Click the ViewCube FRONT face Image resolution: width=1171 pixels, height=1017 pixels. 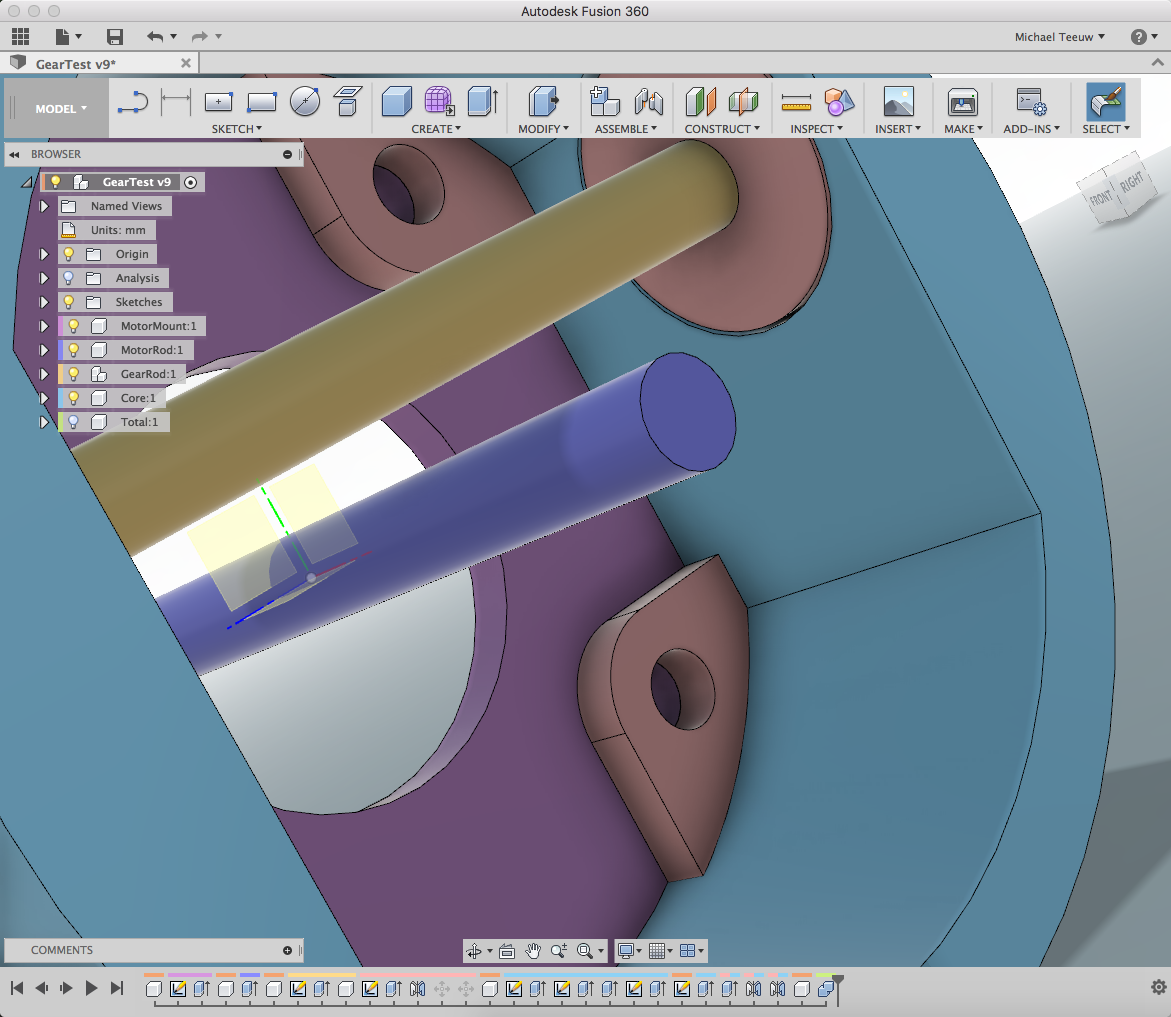click(1101, 199)
